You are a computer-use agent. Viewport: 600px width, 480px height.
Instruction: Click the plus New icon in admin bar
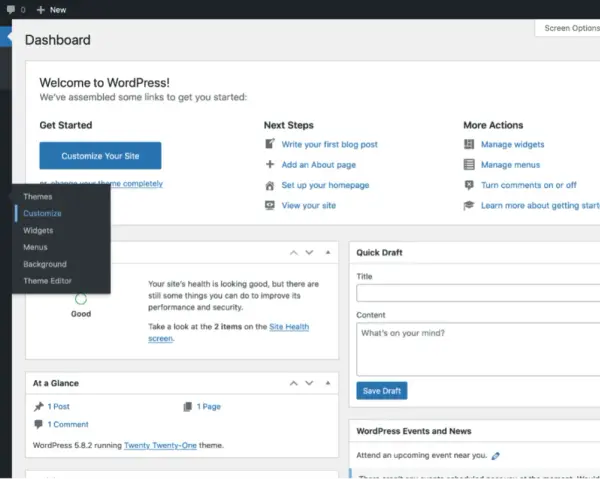tap(41, 10)
